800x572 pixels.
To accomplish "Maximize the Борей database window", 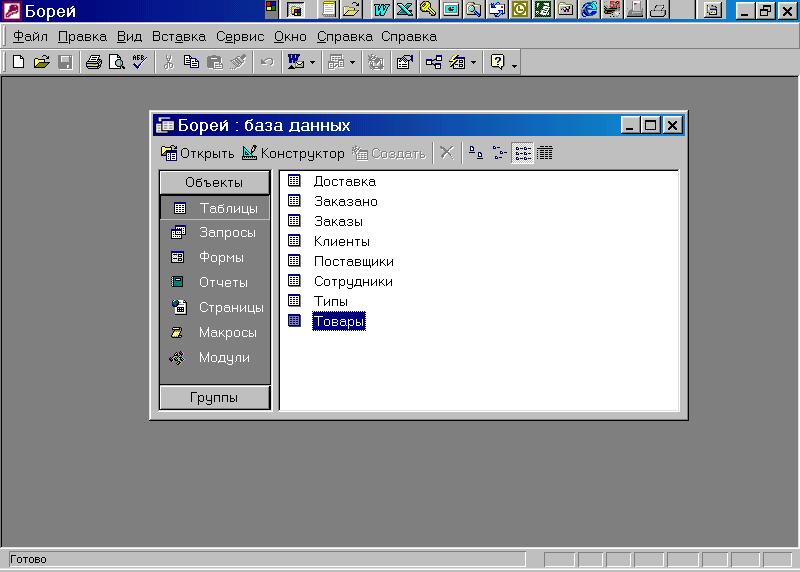I will click(651, 125).
